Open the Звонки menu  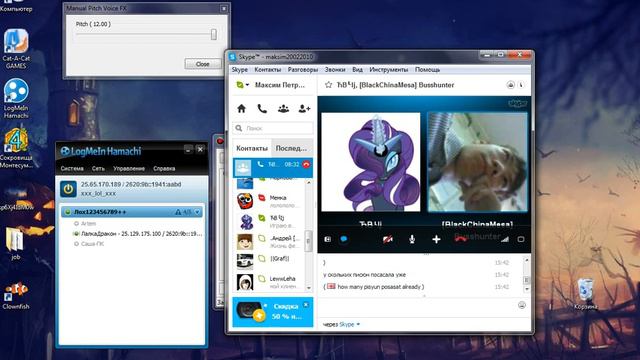(x=335, y=70)
